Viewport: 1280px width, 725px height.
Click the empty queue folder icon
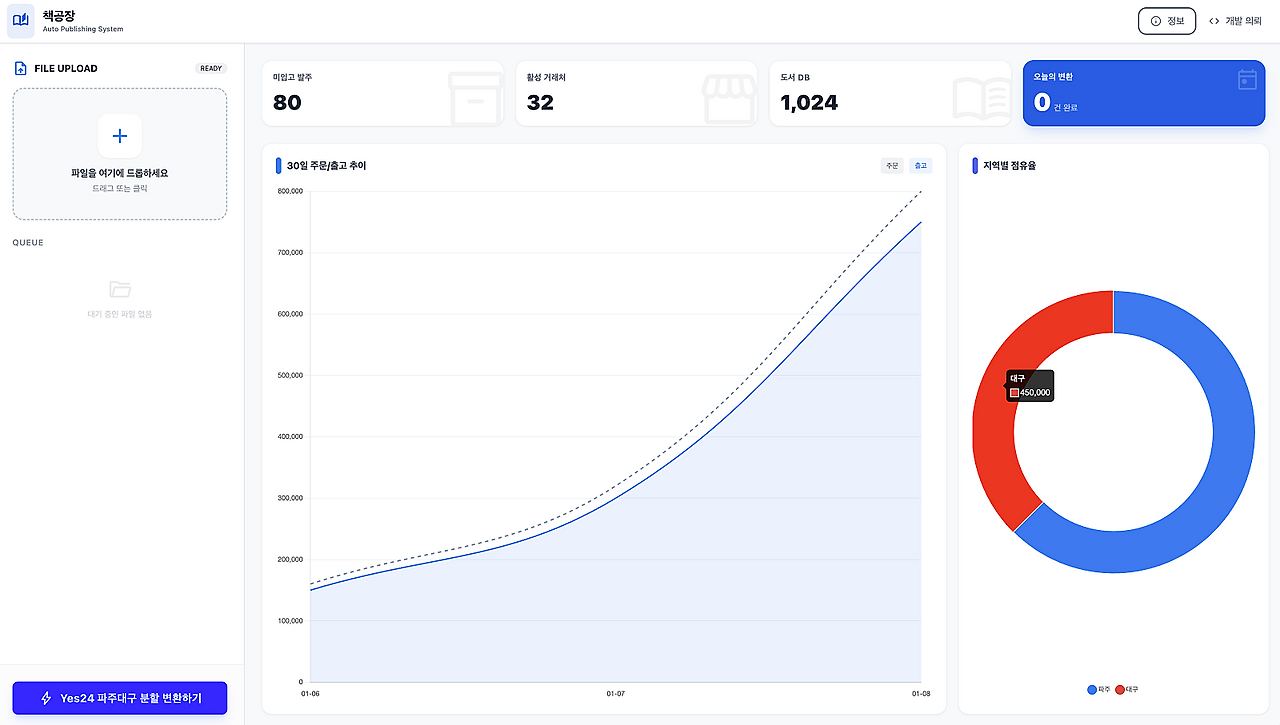(120, 290)
